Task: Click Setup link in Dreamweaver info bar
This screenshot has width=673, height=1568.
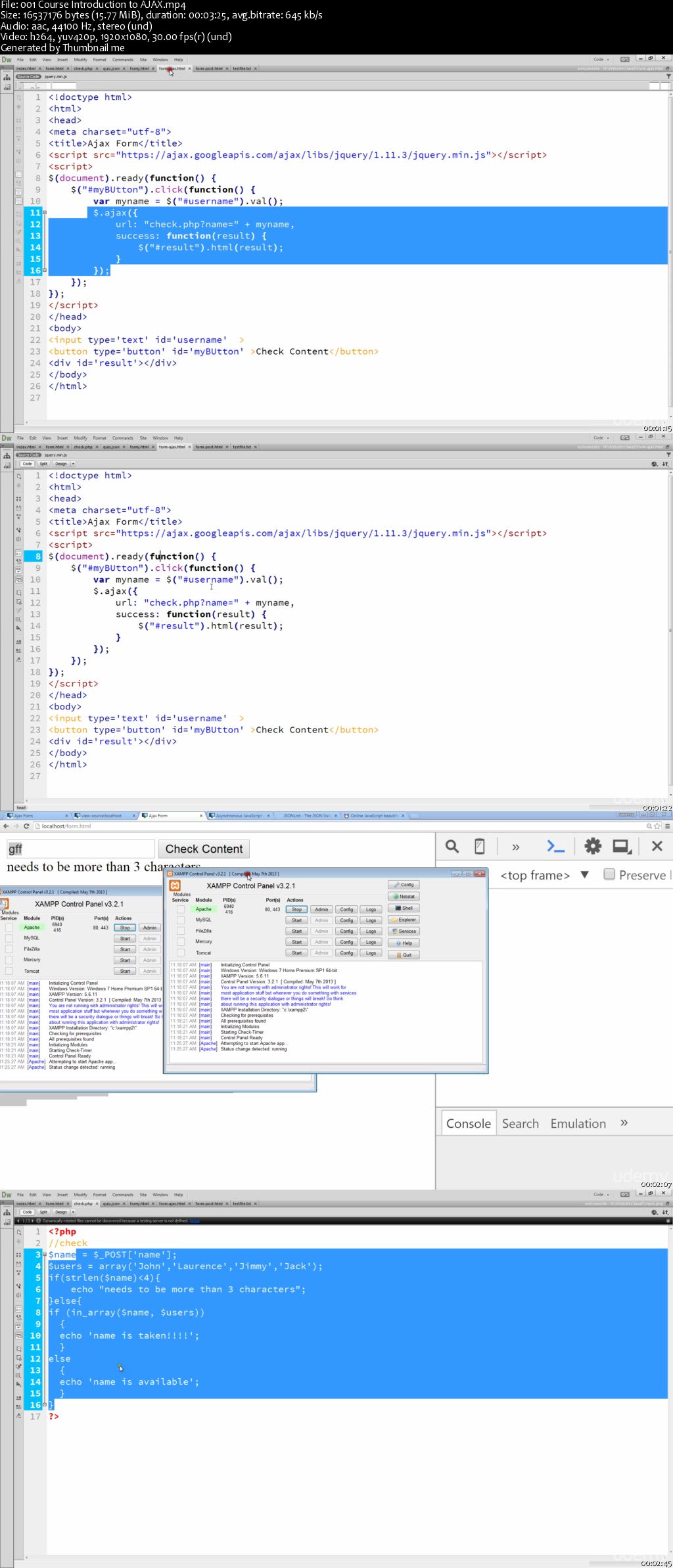Action: tap(194, 1221)
